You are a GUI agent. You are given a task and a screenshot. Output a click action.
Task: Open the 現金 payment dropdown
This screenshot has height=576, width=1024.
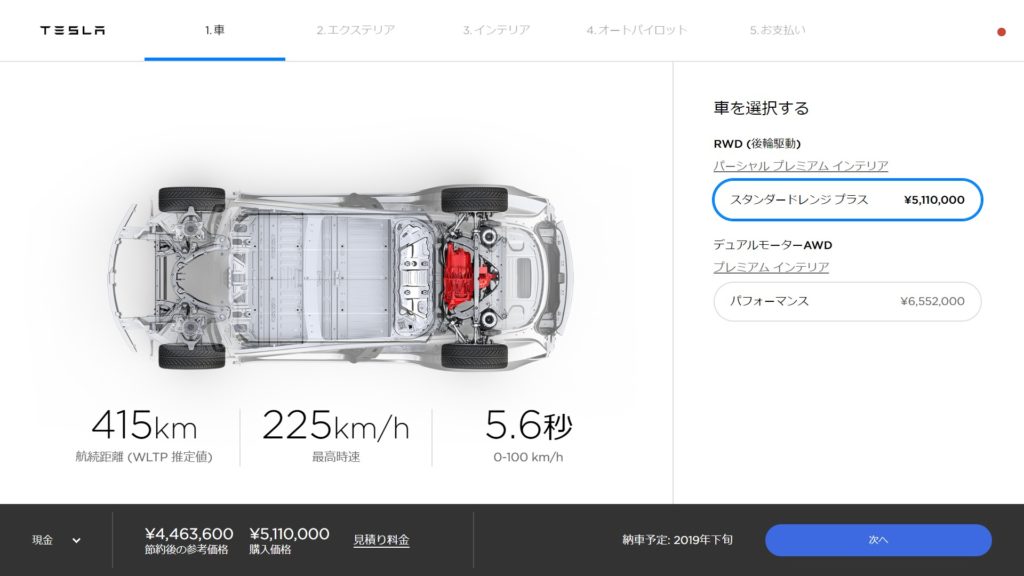click(56, 540)
